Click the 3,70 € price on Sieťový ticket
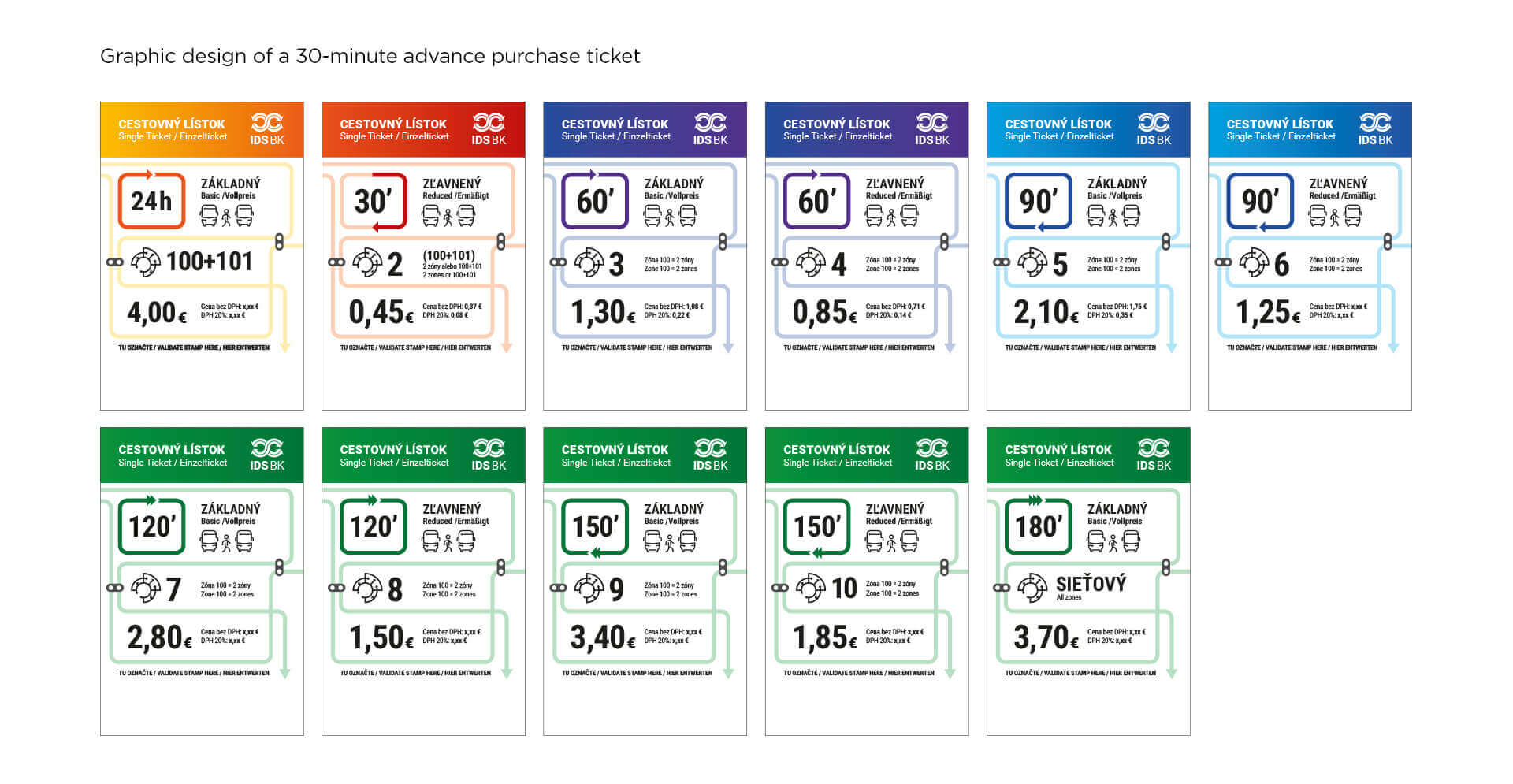This screenshot has height=784, width=1513. tap(1046, 638)
